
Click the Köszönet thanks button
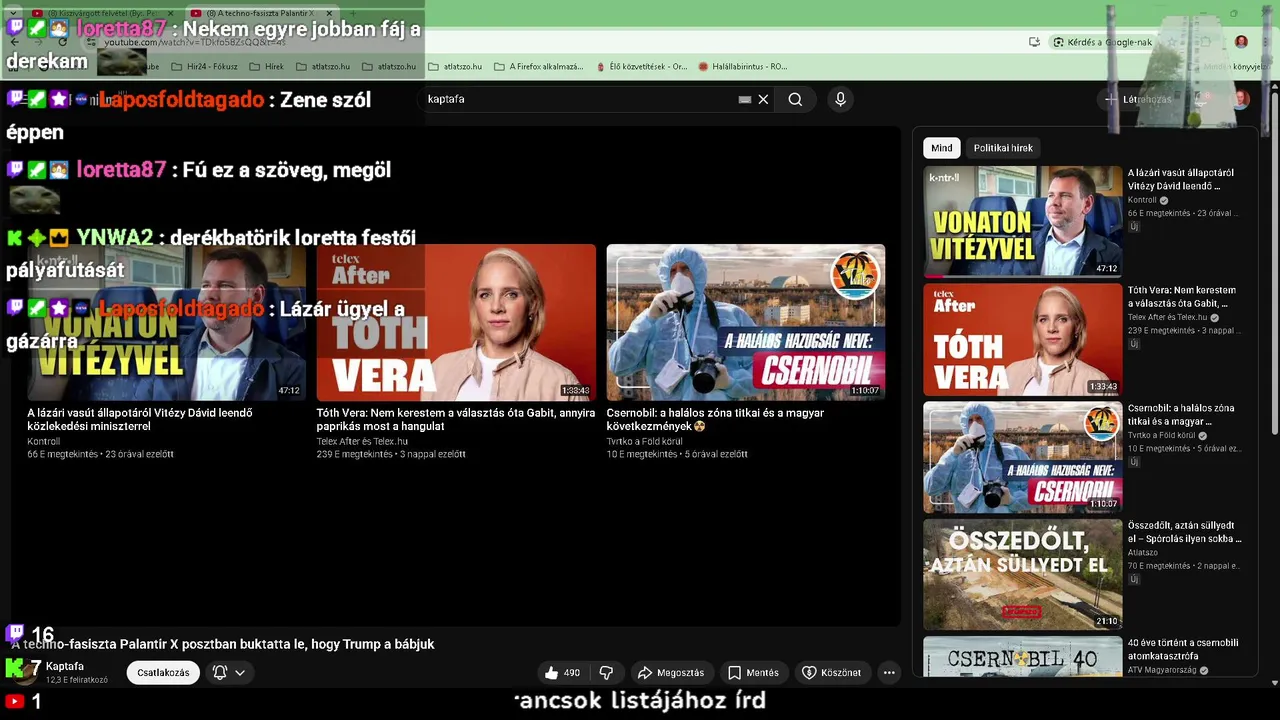point(832,673)
